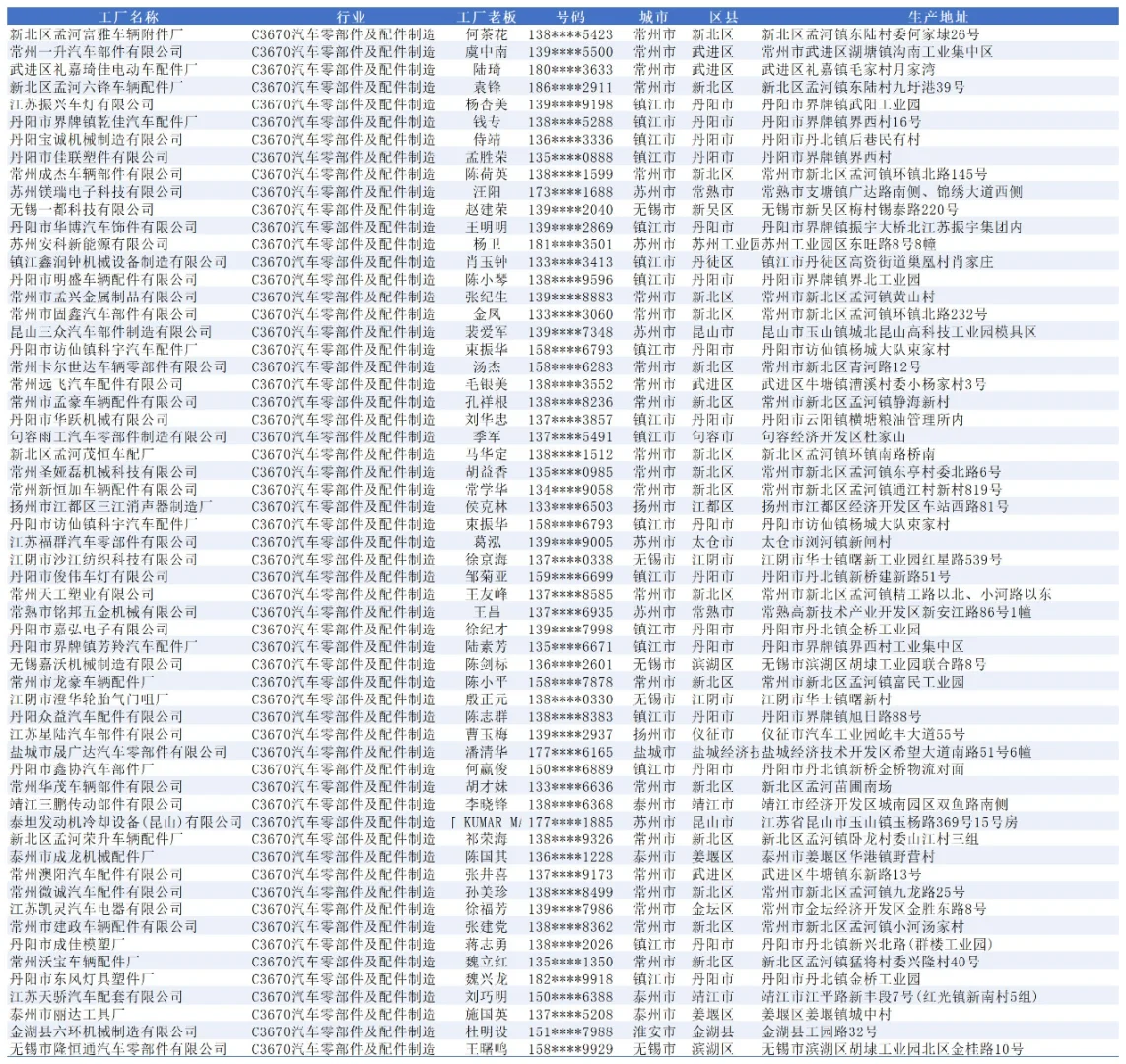1126x1064 pixels.
Task: Select phone number 139****5500
Action: click(570, 51)
